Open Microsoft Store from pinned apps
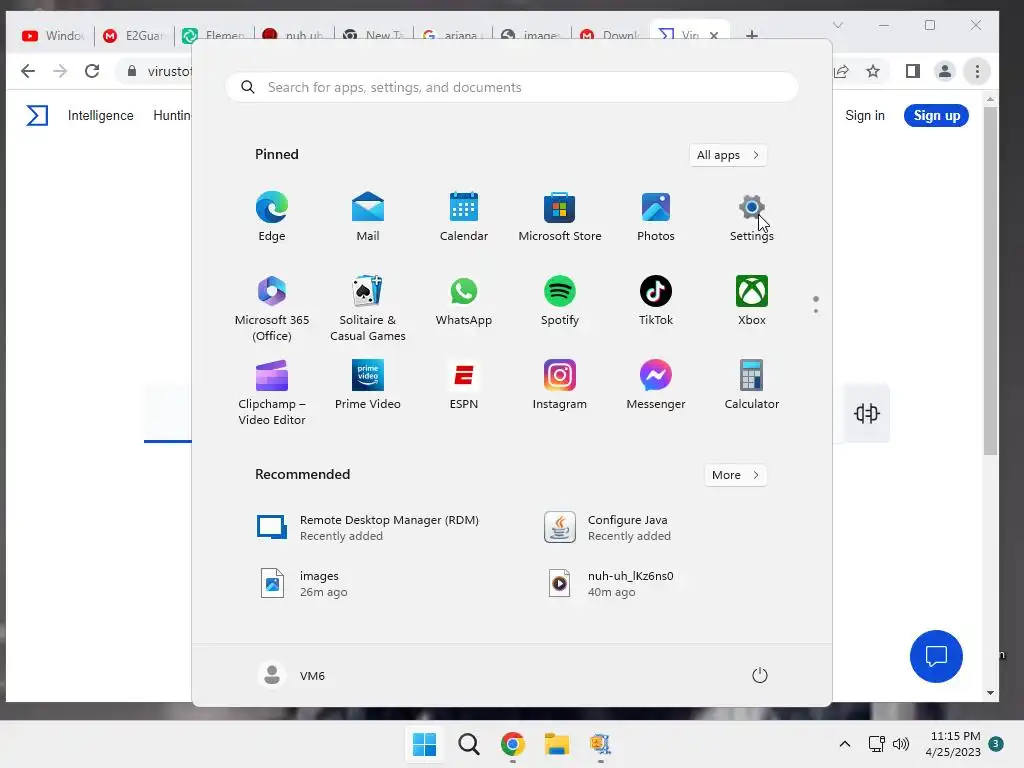The height and width of the screenshot is (768, 1024). 560,217
